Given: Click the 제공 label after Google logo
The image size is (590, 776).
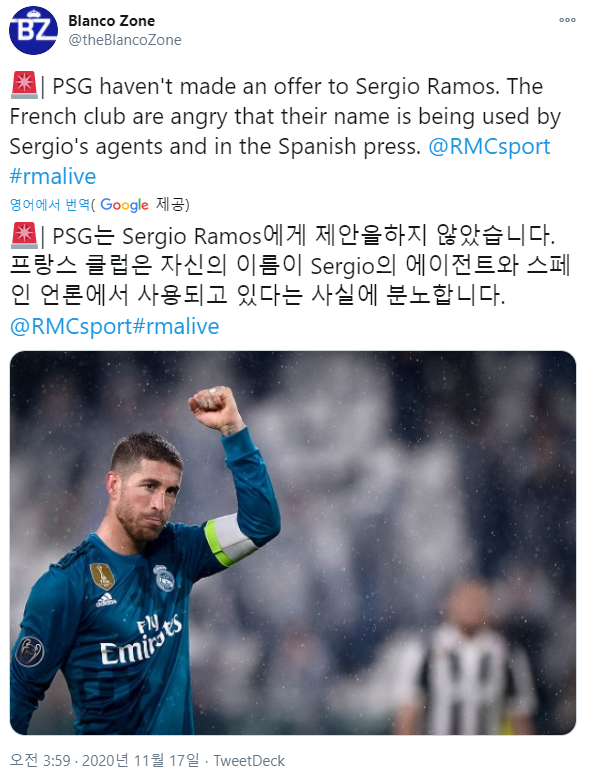Looking at the screenshot, I should coord(170,204).
